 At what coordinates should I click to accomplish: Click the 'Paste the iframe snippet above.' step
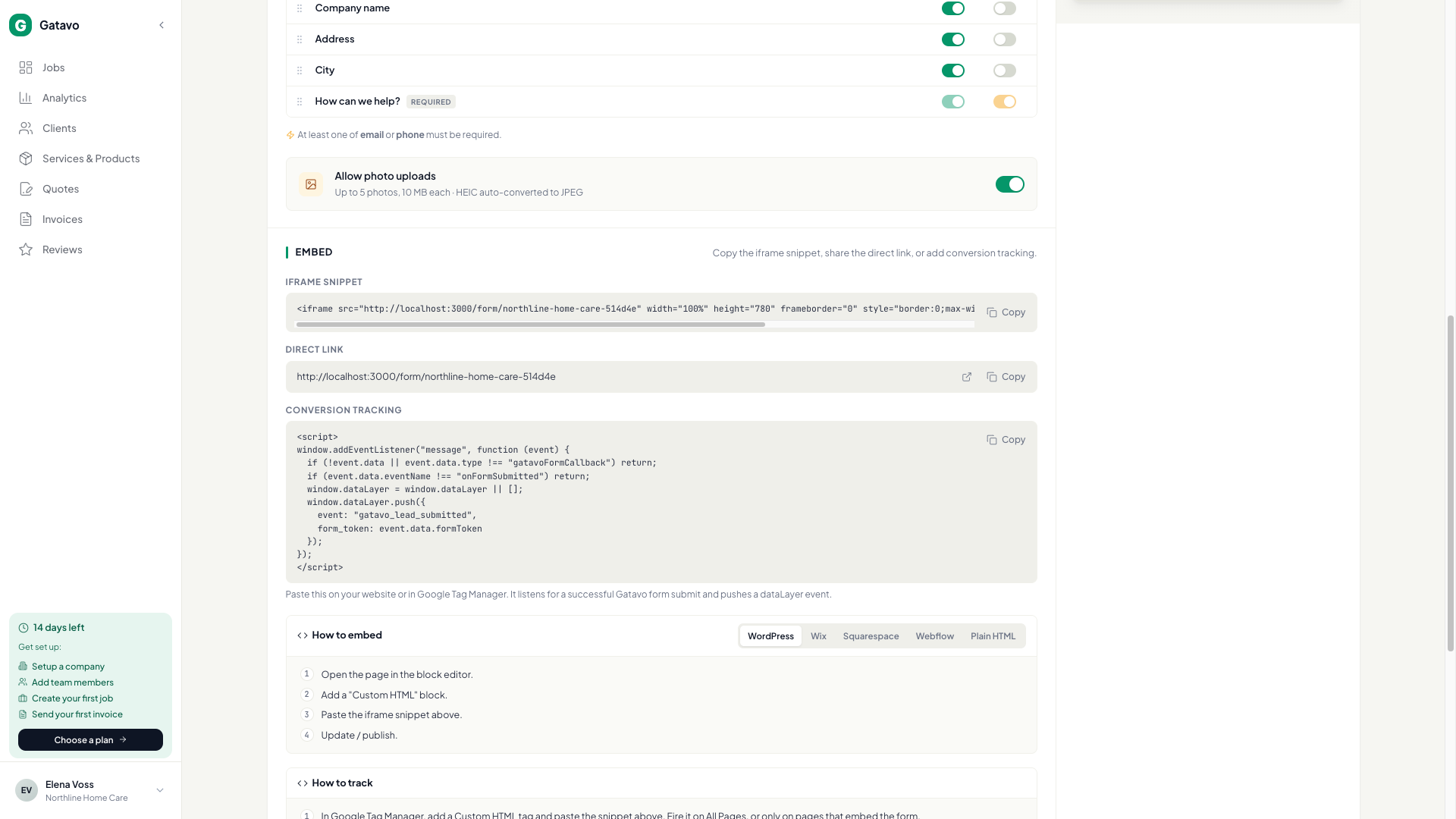pyautogui.click(x=391, y=715)
